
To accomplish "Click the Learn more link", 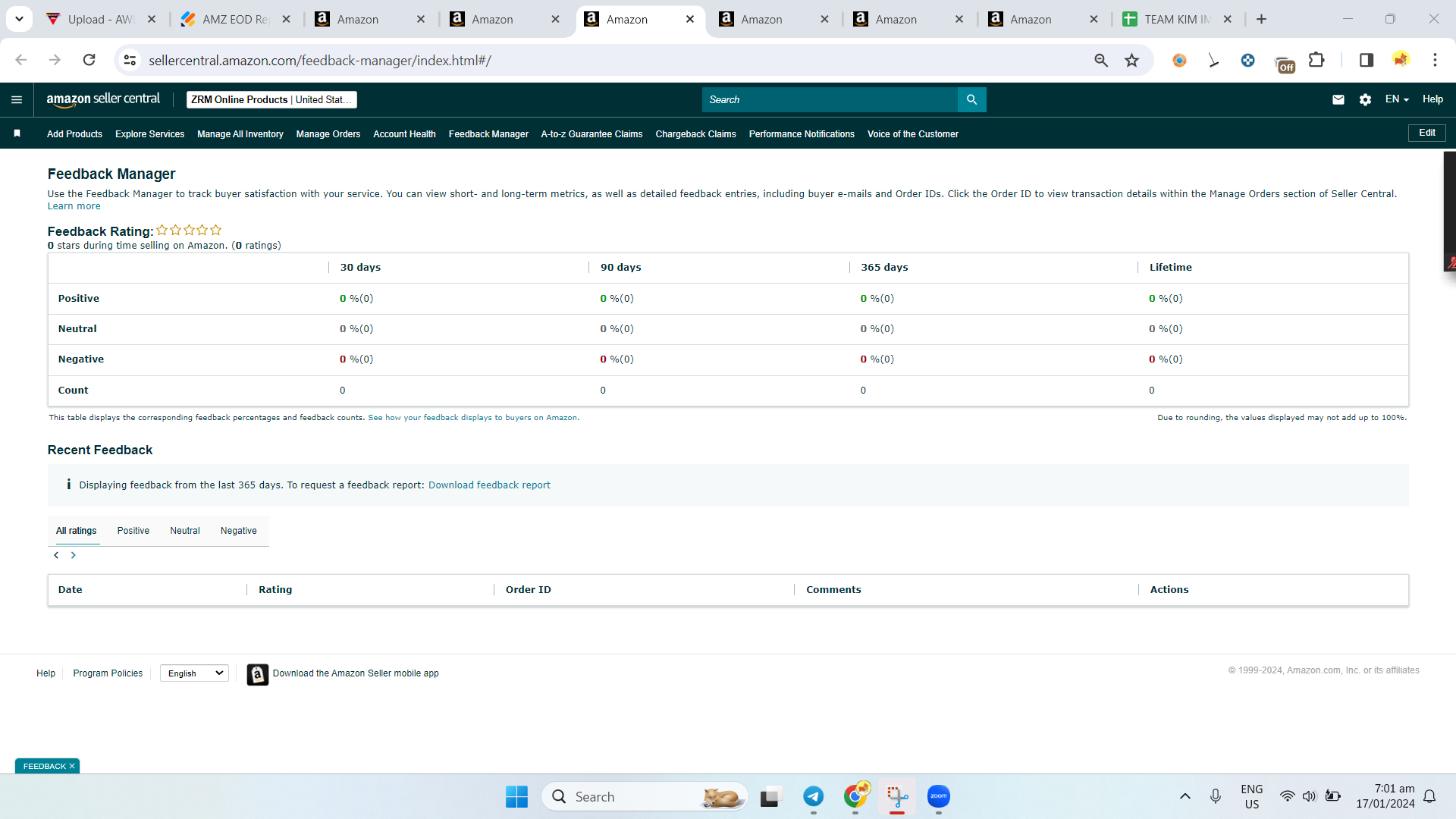I will click(x=74, y=206).
